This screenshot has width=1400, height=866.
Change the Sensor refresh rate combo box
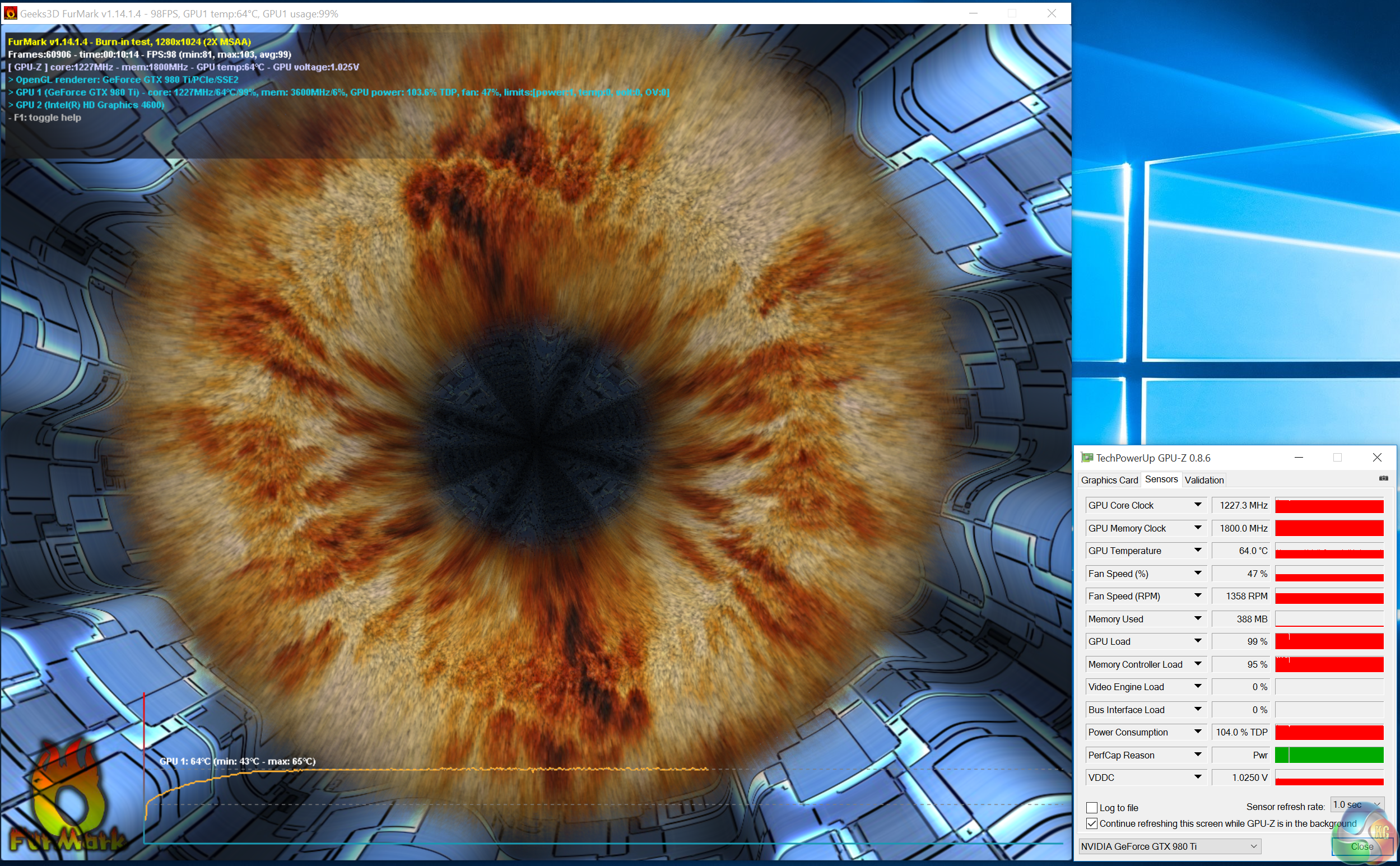(x=1356, y=806)
